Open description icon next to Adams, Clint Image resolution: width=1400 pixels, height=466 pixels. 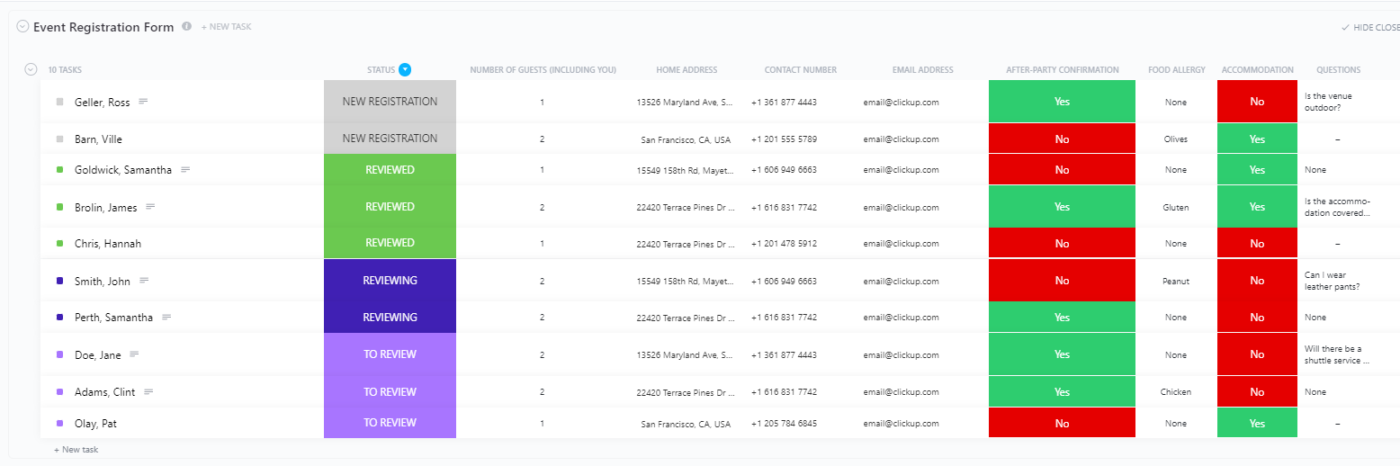pos(149,392)
